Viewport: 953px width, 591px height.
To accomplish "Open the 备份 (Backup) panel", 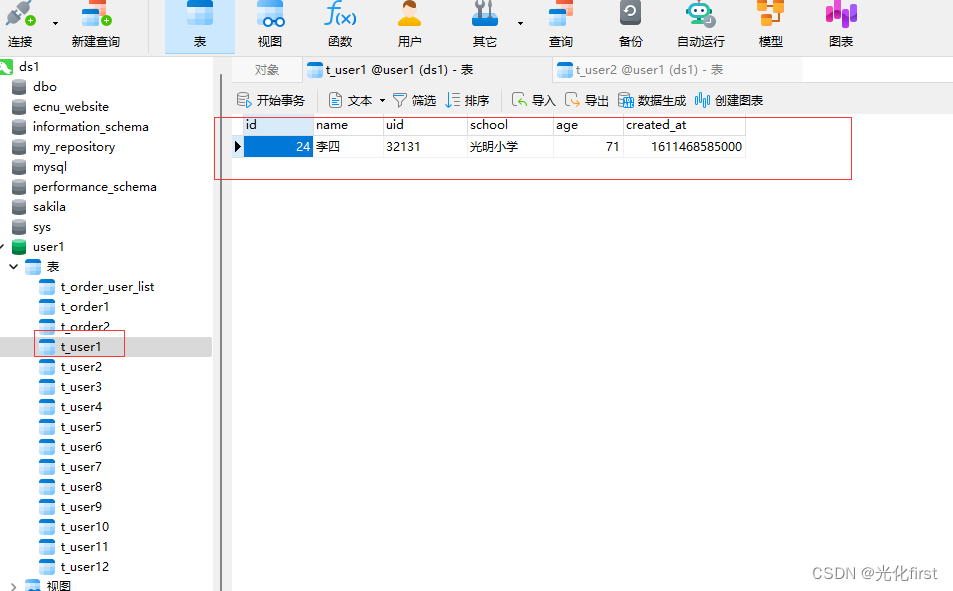I will tap(630, 25).
